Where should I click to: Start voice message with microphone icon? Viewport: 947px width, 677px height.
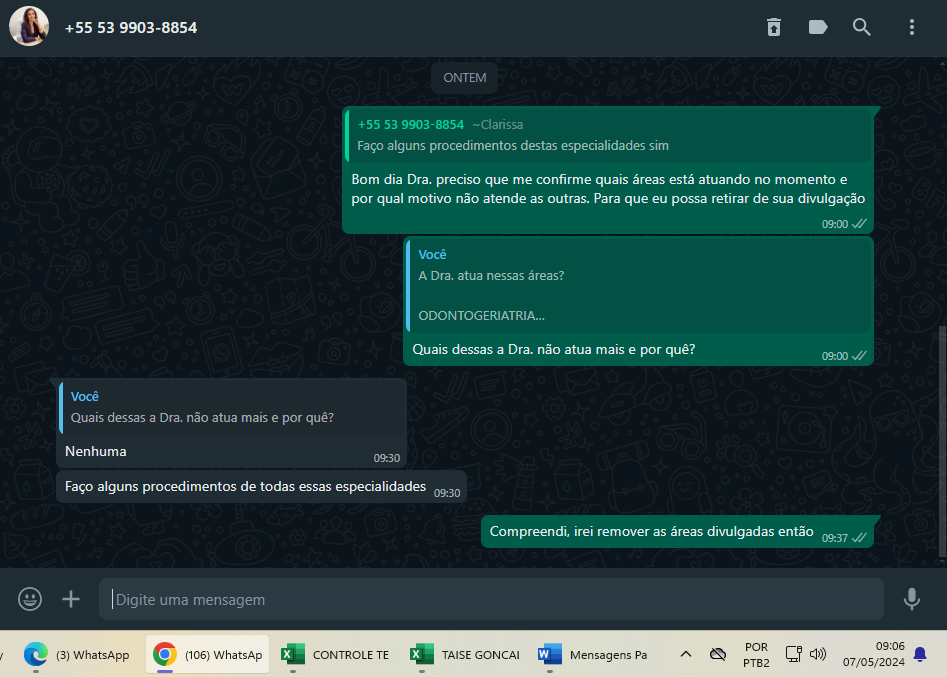tap(911, 599)
